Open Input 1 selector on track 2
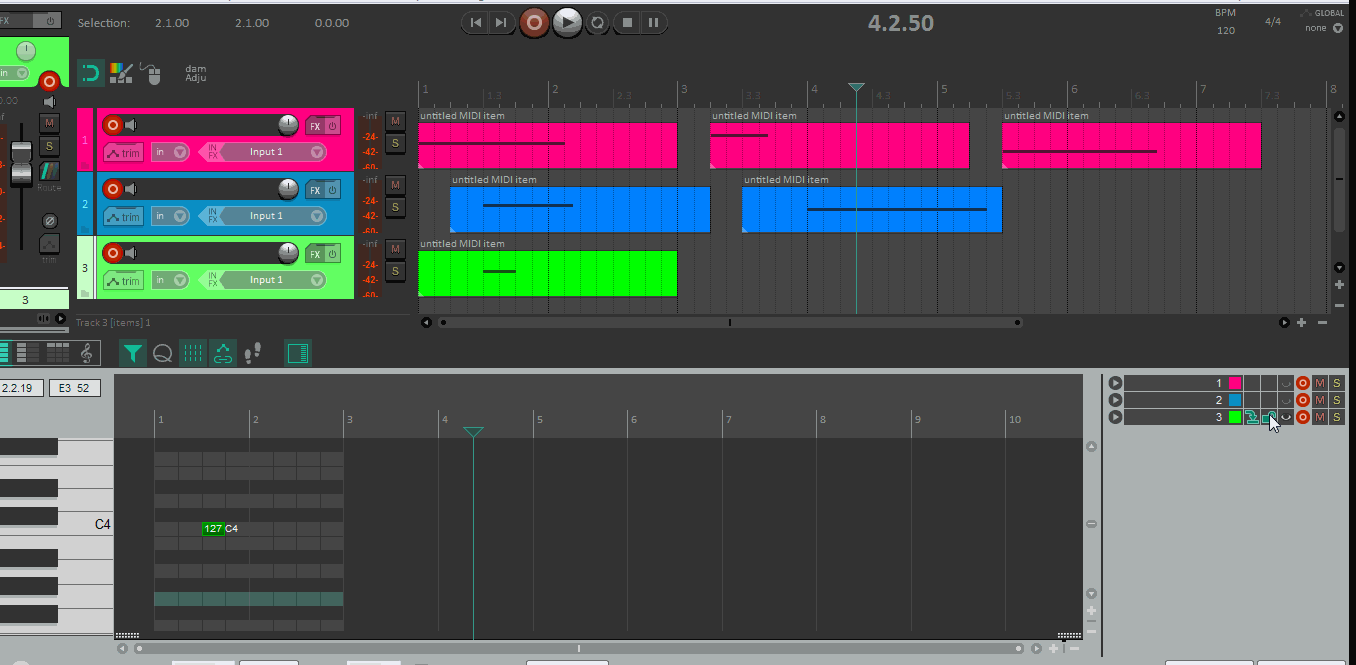This screenshot has width=1356, height=665. coord(273,216)
